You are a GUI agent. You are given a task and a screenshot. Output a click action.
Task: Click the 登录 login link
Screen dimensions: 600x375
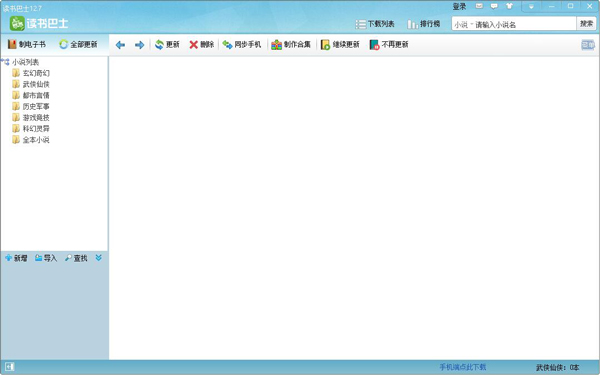(x=459, y=7)
